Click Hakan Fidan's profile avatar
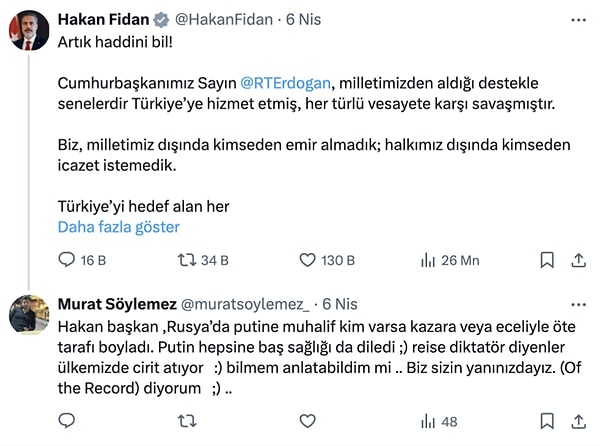The image size is (600, 446). (27, 30)
